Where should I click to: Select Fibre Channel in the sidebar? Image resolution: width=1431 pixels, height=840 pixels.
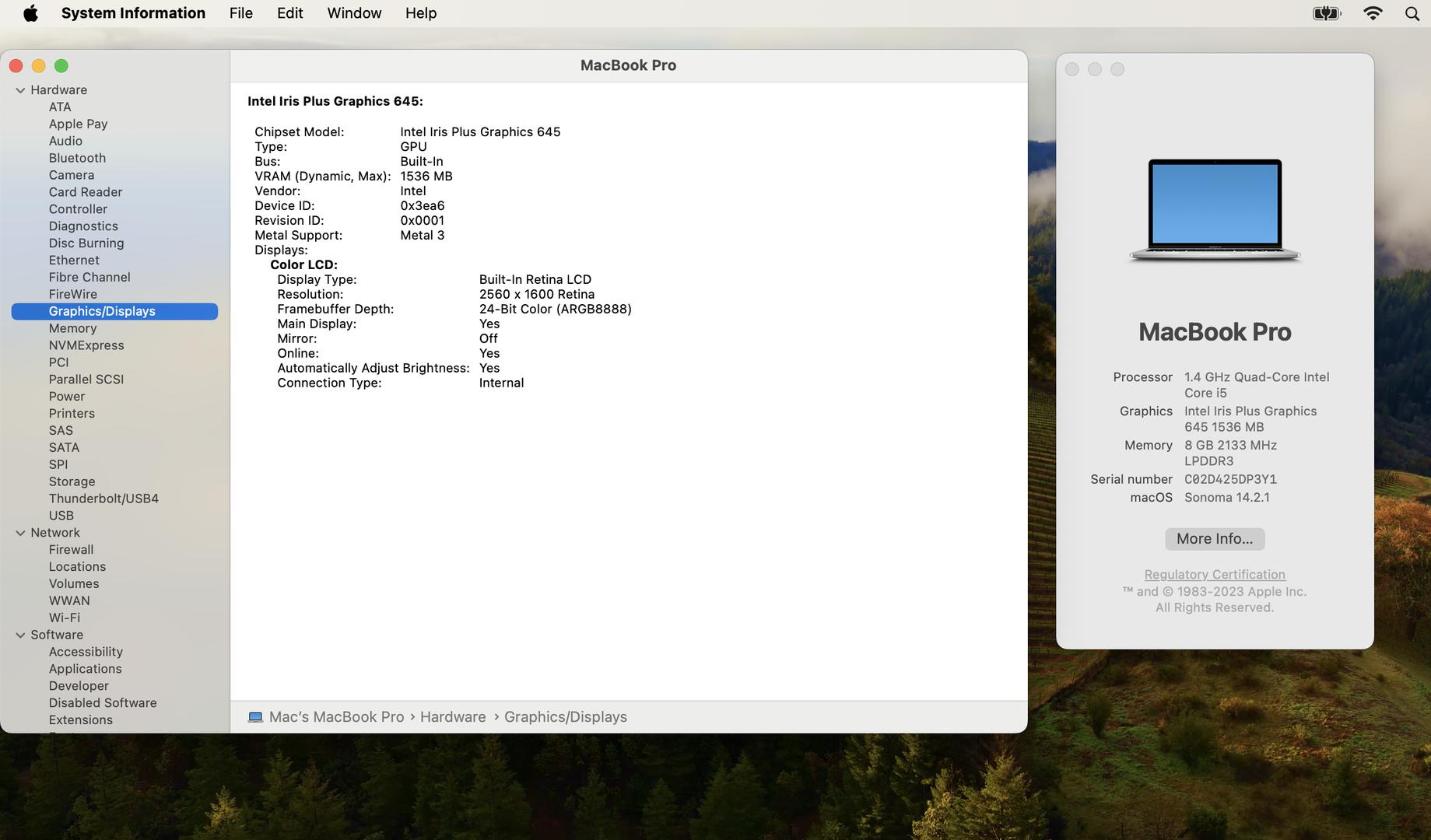(89, 278)
